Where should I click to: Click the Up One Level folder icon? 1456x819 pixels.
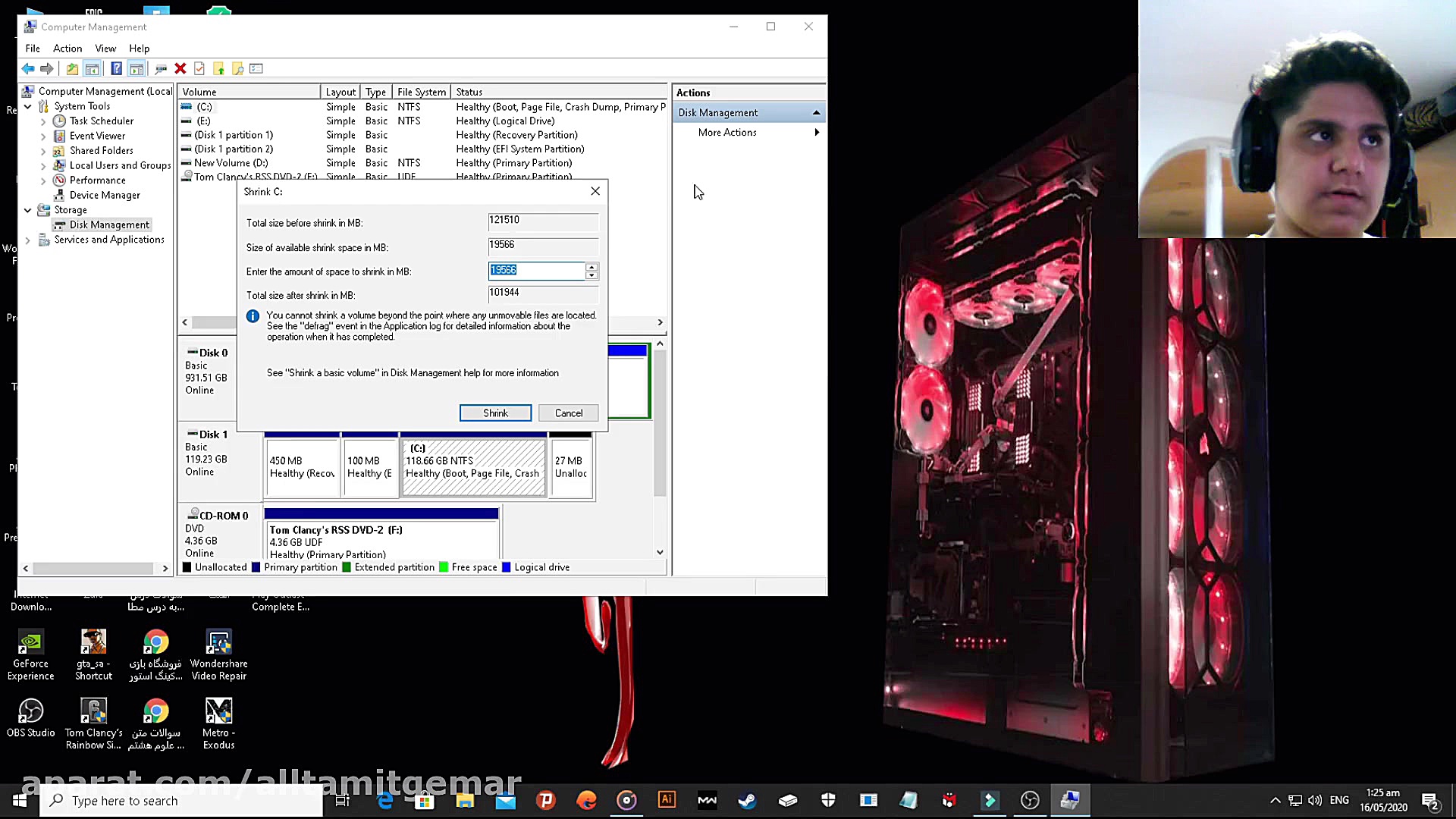pyautogui.click(x=72, y=69)
